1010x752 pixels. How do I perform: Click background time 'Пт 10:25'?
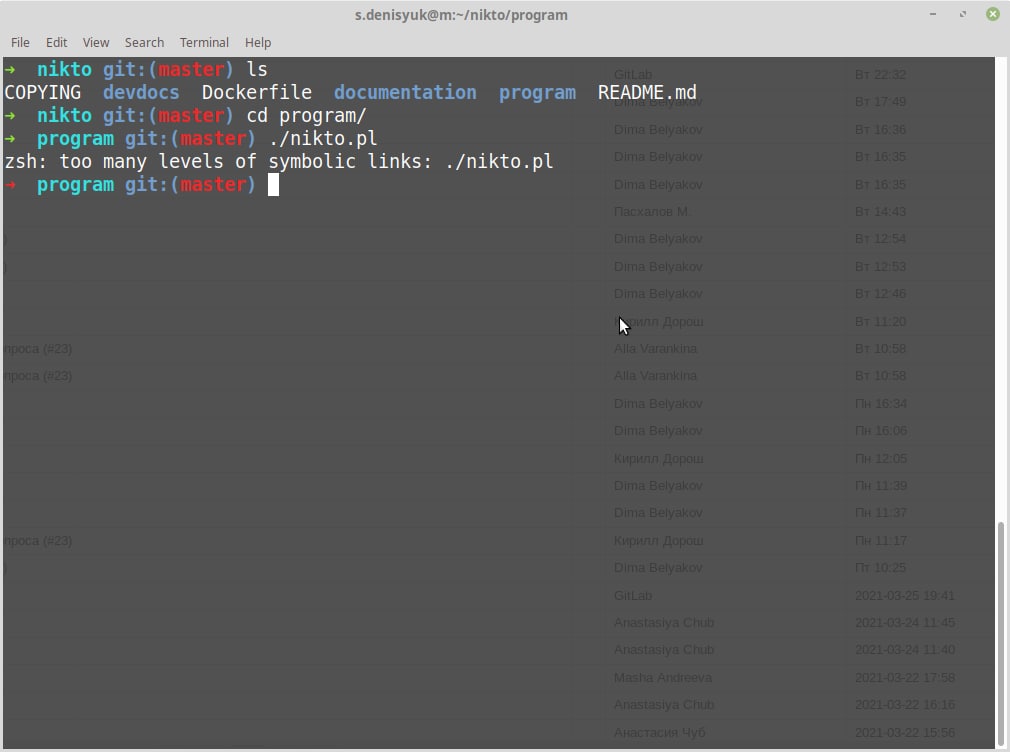(880, 568)
